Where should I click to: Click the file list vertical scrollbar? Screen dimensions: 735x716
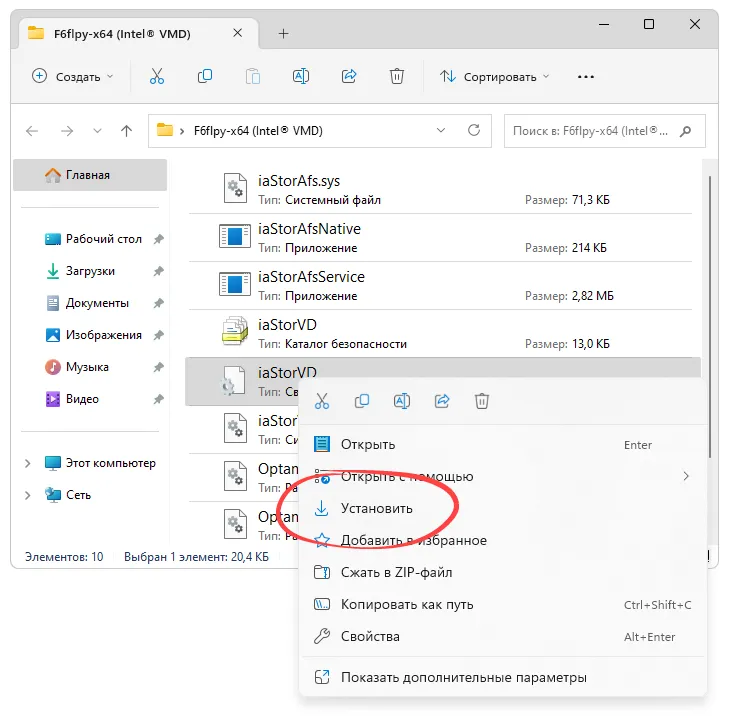click(710, 317)
